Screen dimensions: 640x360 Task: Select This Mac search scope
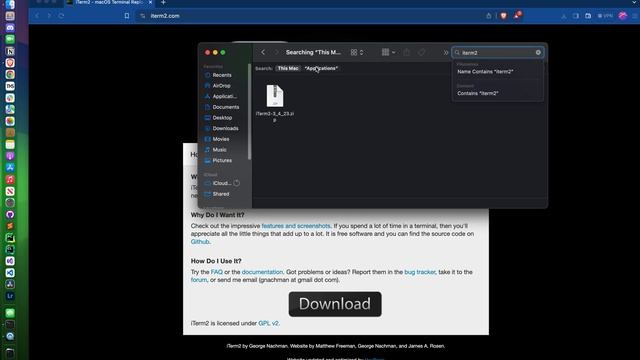[288, 68]
